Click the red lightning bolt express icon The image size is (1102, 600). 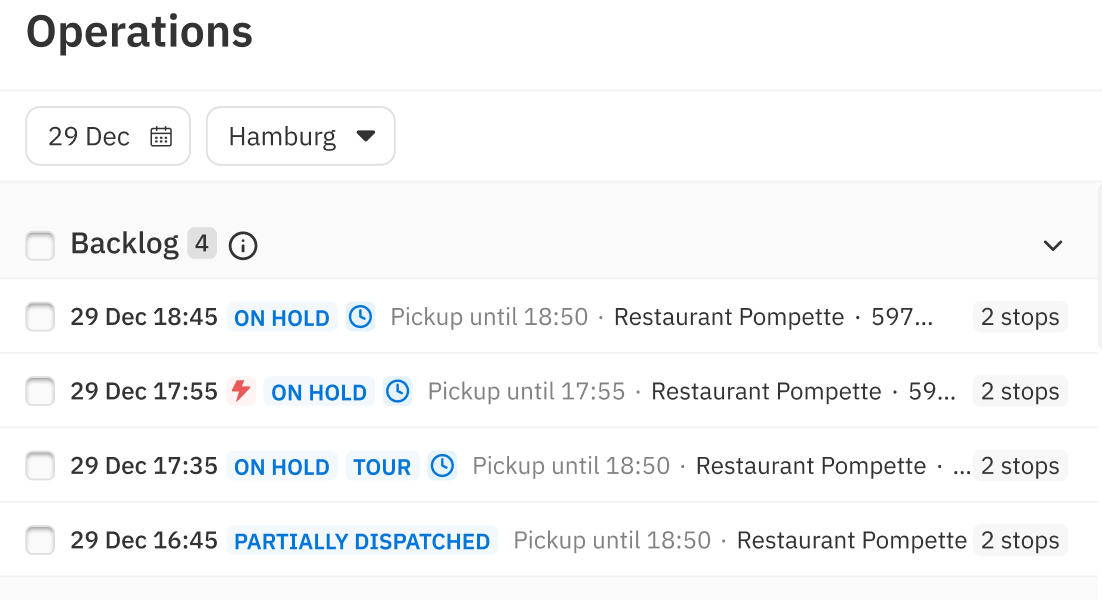pyautogui.click(x=241, y=391)
